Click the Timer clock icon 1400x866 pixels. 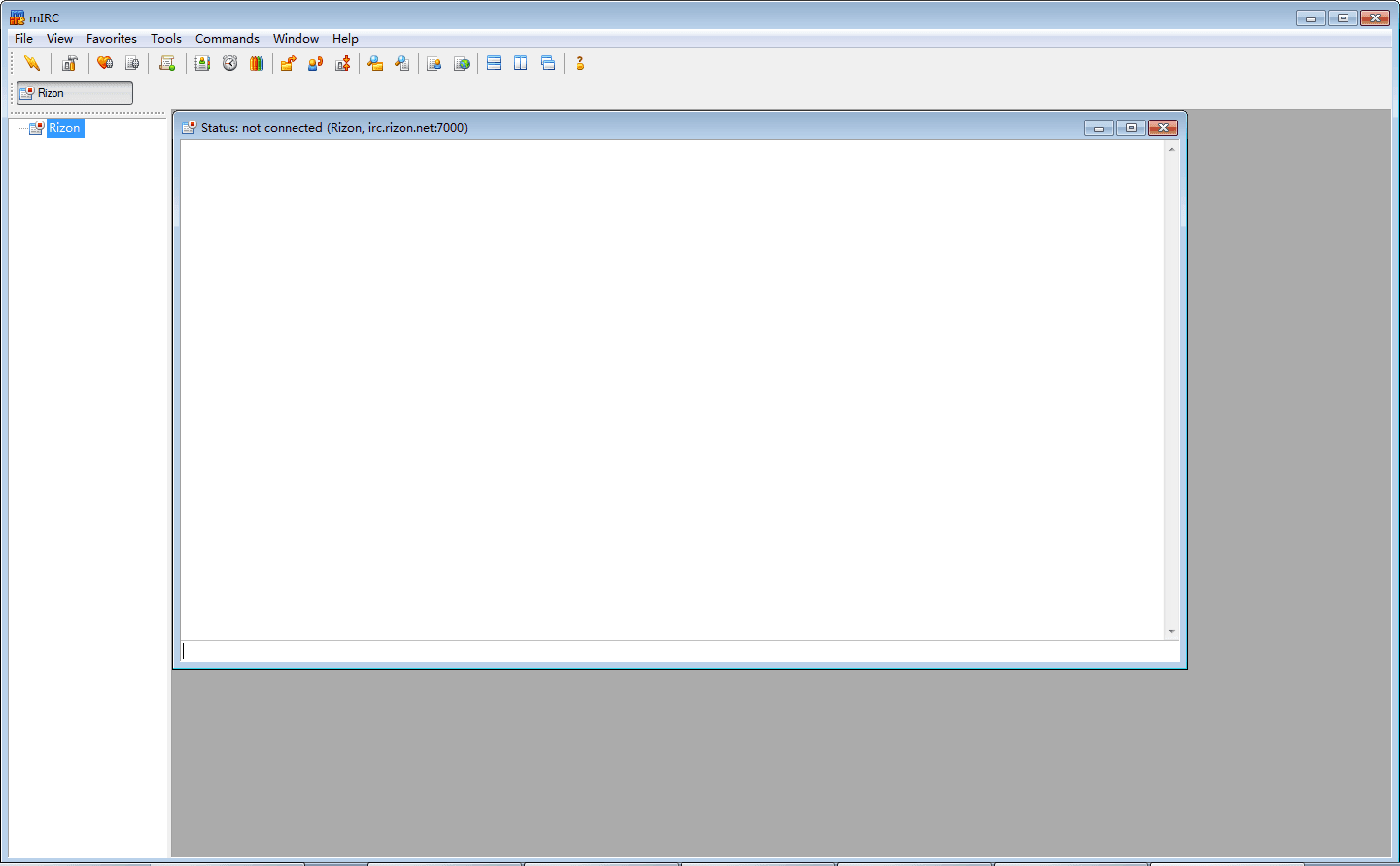pyautogui.click(x=229, y=63)
